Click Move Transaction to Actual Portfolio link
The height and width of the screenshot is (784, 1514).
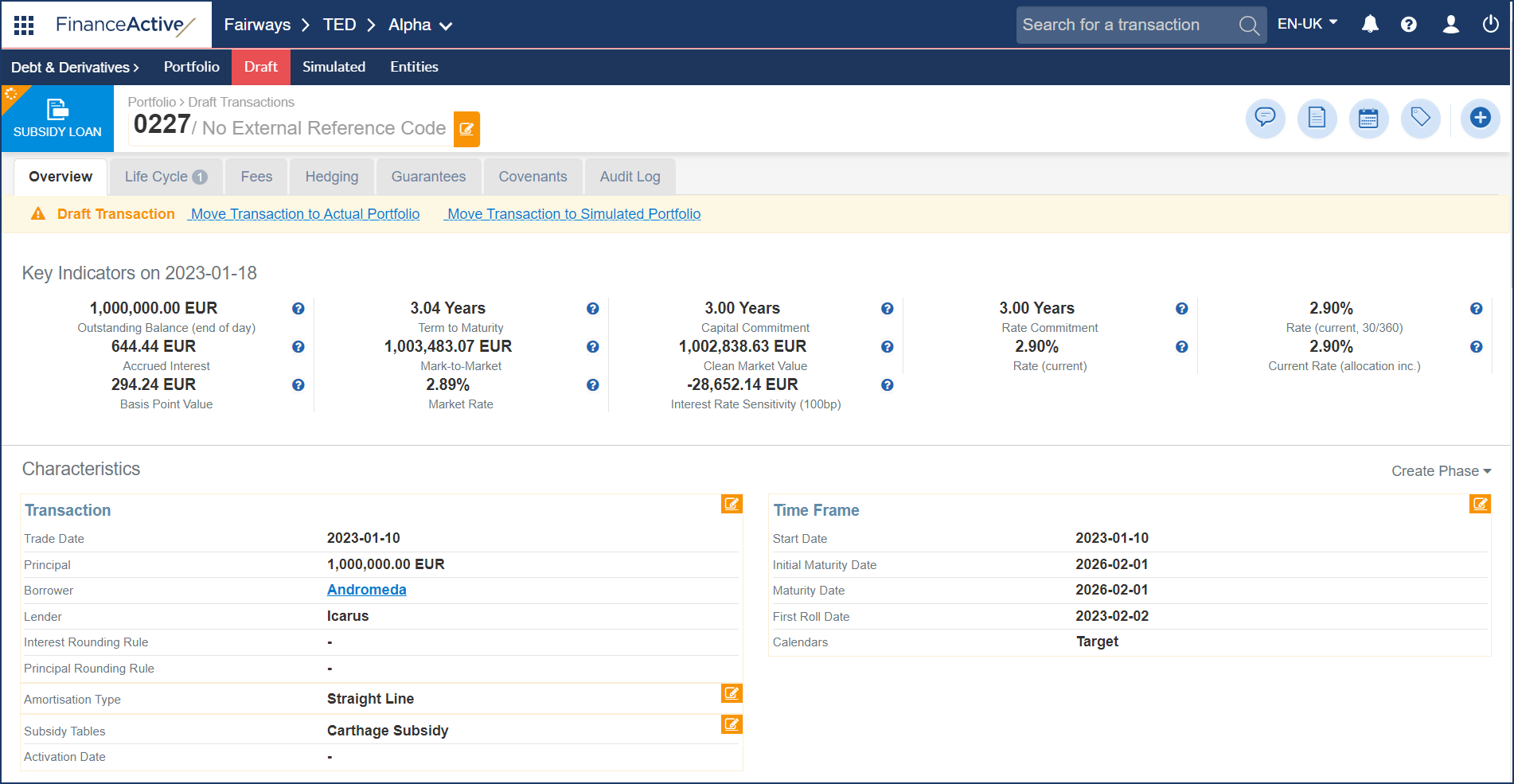305,214
